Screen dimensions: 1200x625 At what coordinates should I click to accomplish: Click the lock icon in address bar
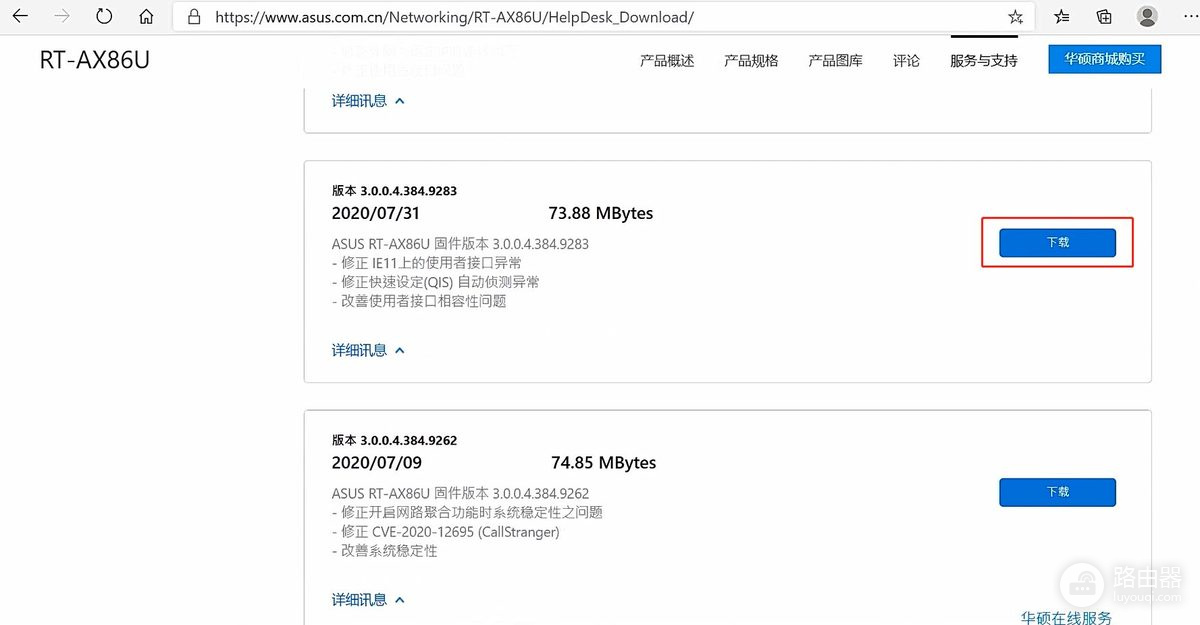(x=195, y=17)
